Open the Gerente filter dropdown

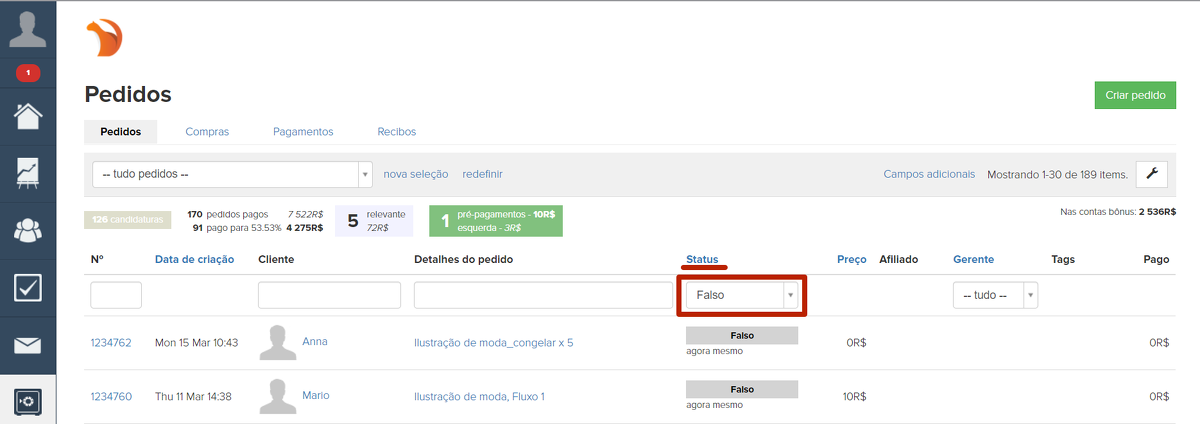pyautogui.click(x=995, y=295)
